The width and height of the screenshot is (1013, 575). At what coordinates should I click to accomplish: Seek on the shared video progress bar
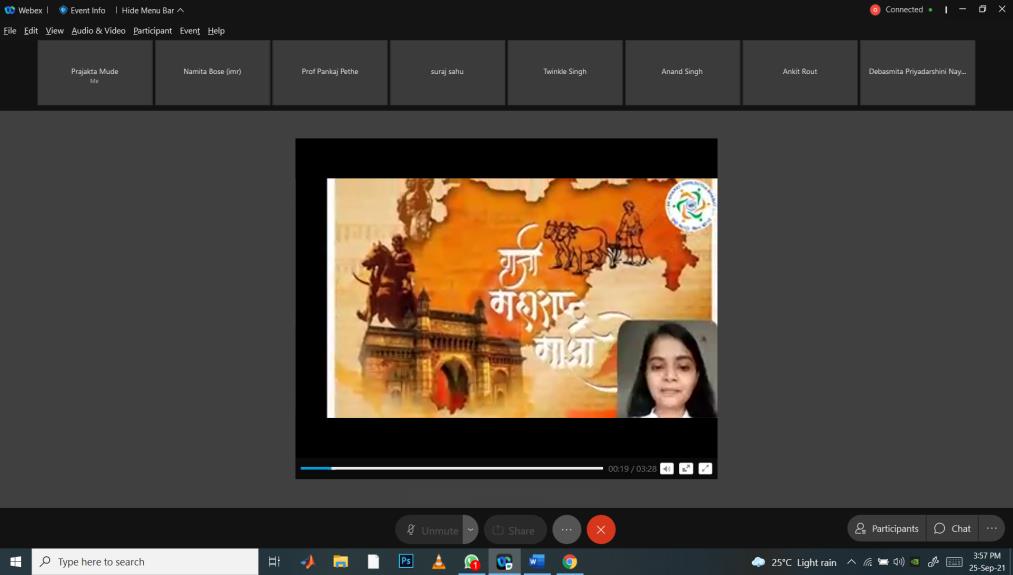point(452,468)
